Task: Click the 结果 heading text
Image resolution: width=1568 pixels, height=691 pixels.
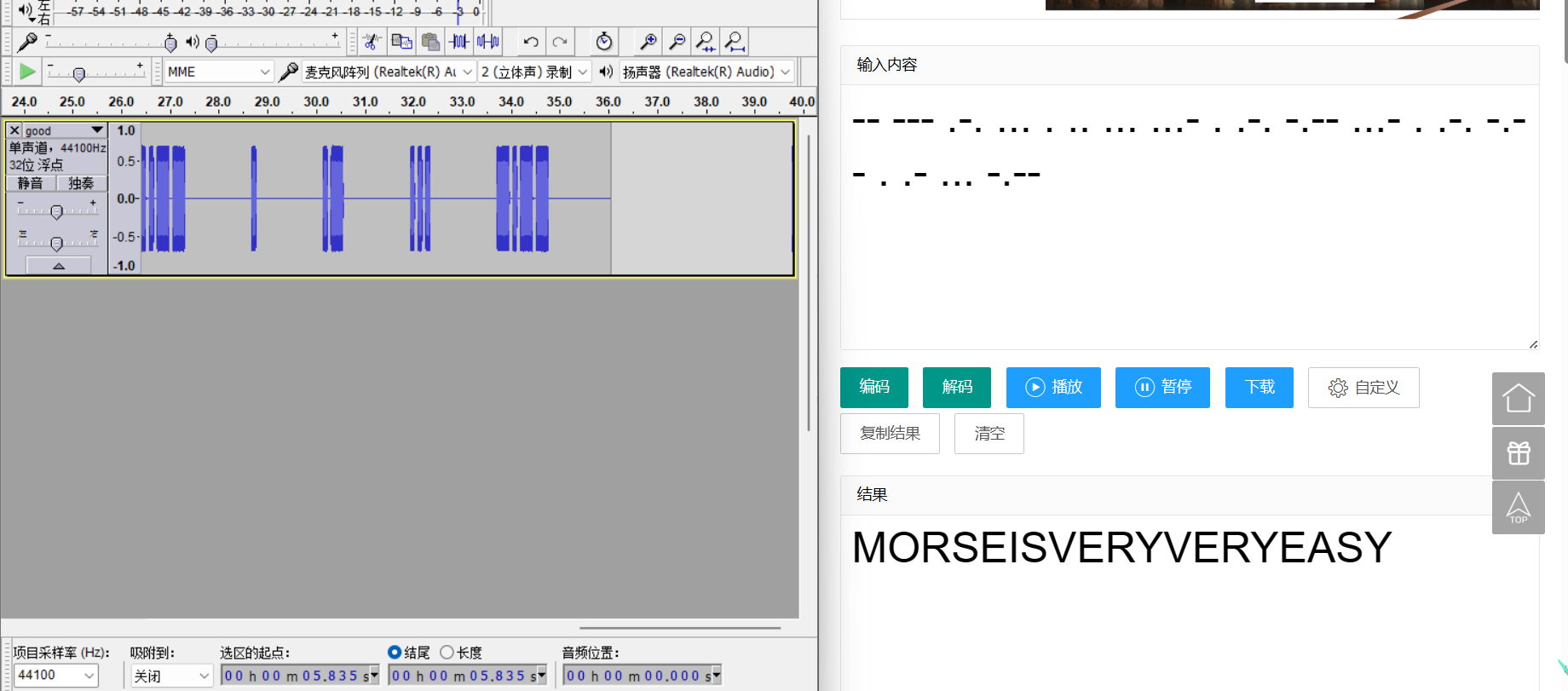Action: pos(872,494)
